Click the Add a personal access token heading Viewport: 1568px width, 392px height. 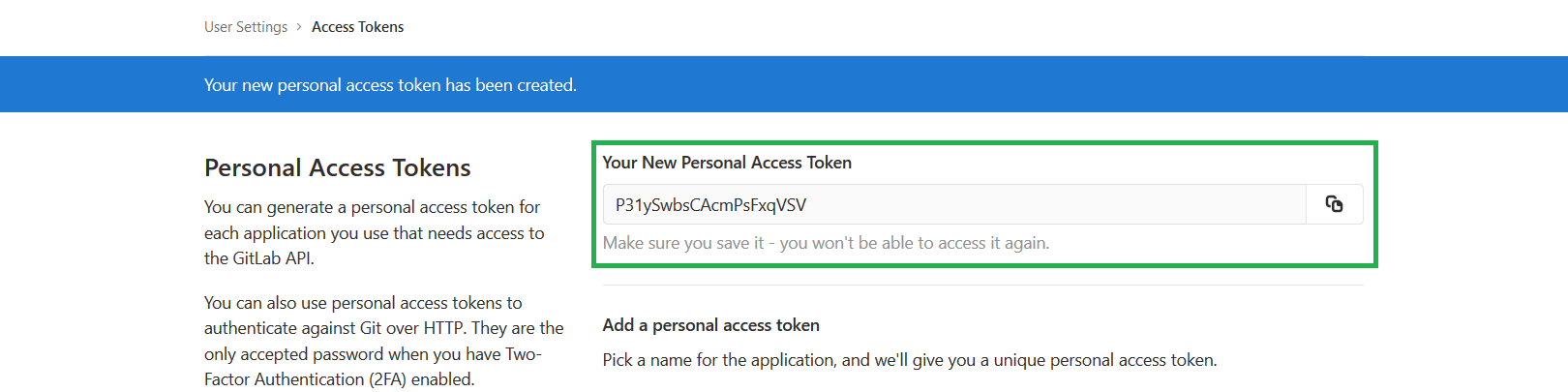click(710, 325)
